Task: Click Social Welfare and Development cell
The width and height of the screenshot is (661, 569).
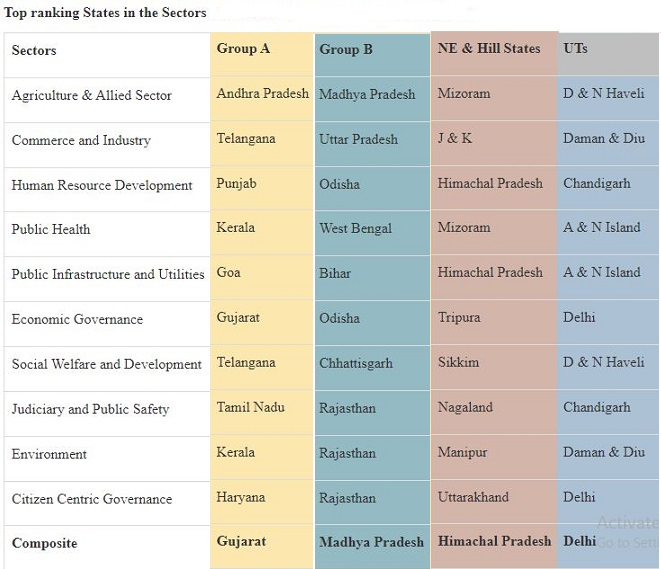Action: click(x=107, y=365)
